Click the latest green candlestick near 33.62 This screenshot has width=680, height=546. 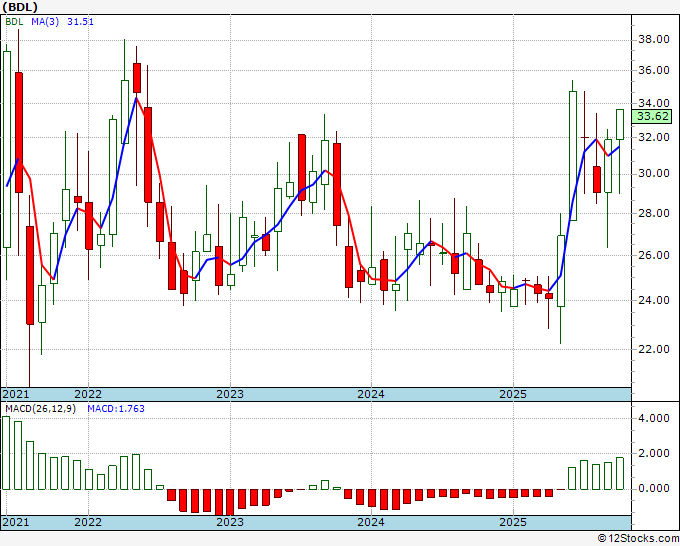coord(620,124)
